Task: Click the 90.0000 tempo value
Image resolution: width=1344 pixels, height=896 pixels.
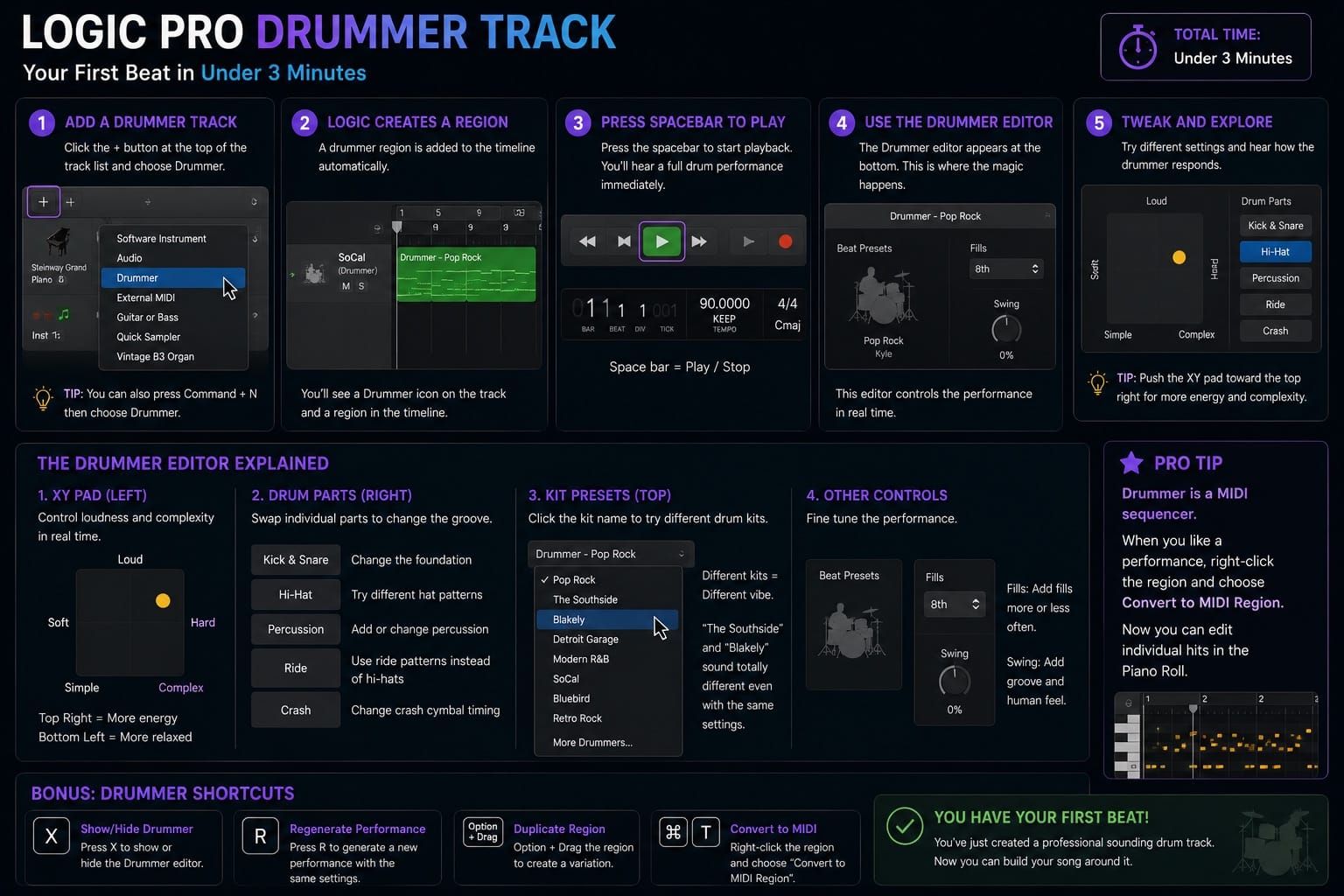Action: [x=724, y=304]
